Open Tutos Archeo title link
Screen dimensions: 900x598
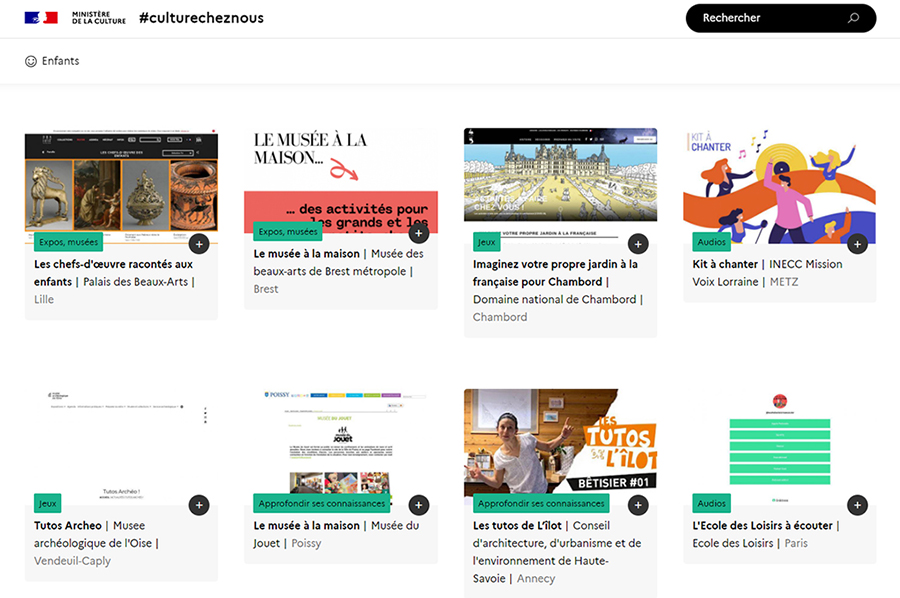point(68,525)
